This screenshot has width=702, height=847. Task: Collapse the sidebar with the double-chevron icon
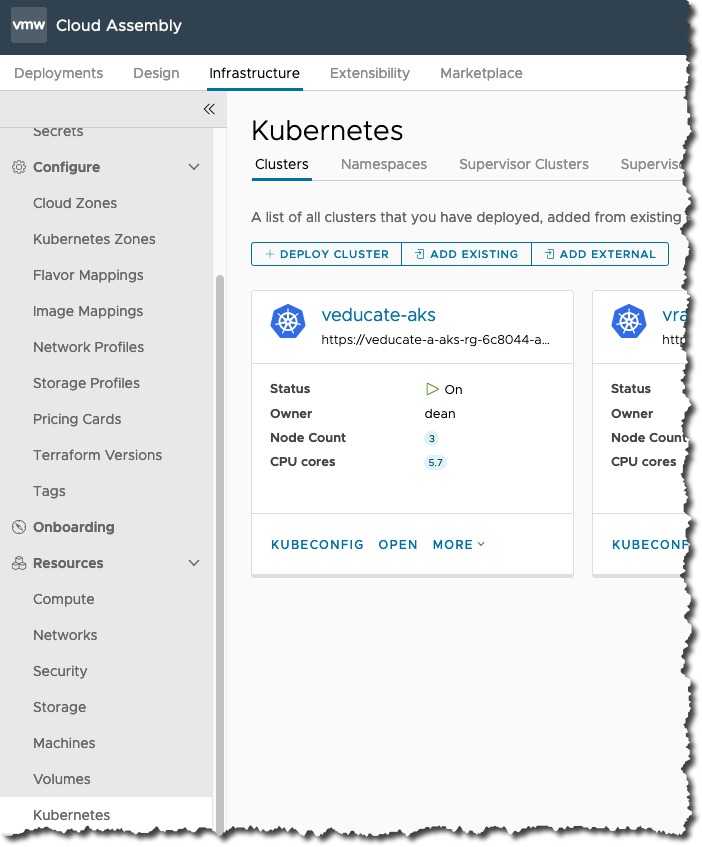point(209,109)
